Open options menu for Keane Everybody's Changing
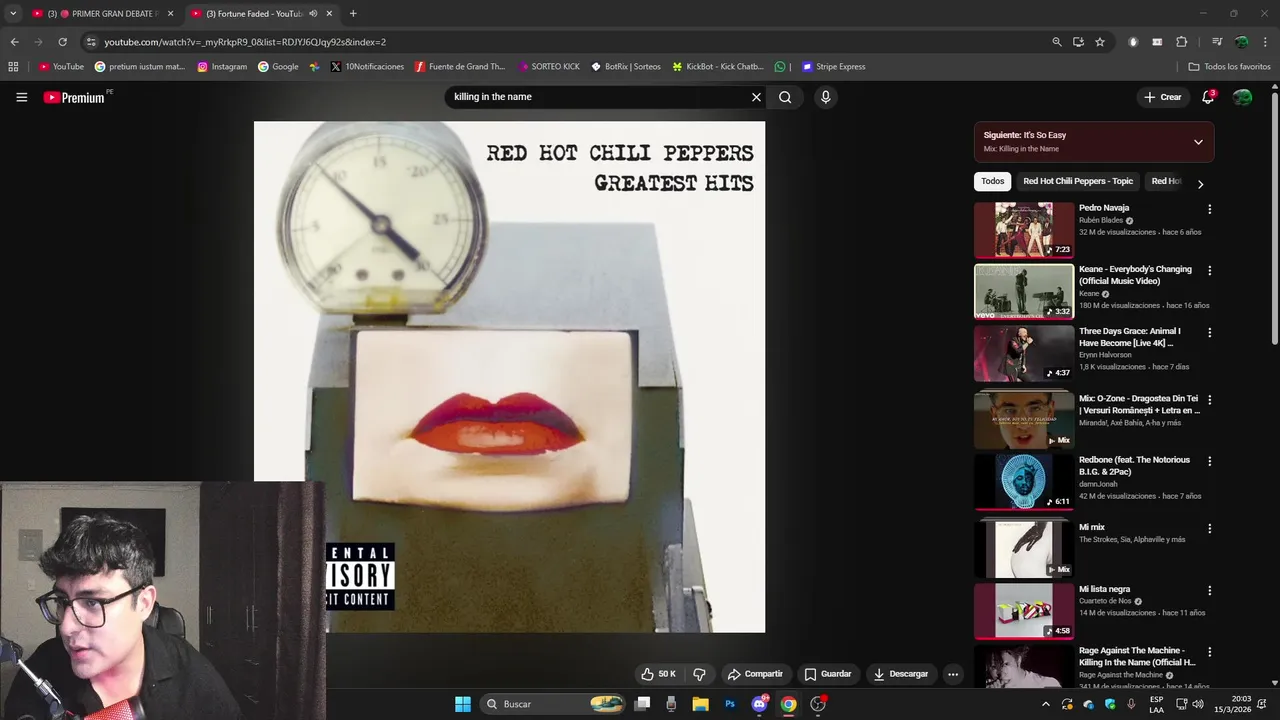Screen dimensions: 1280x720 [x=1209, y=270]
